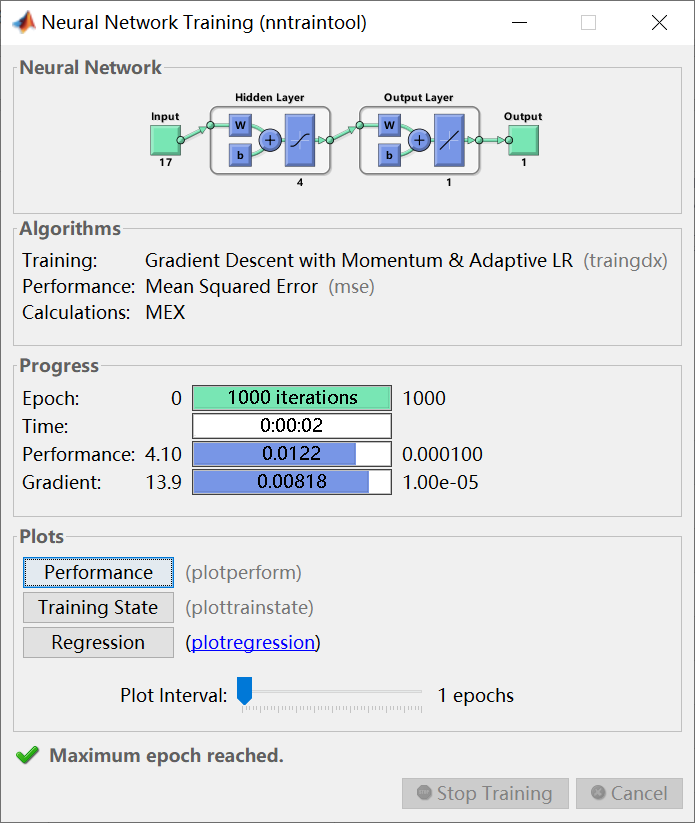
Task: Click the Stop Training button
Action: point(485,793)
